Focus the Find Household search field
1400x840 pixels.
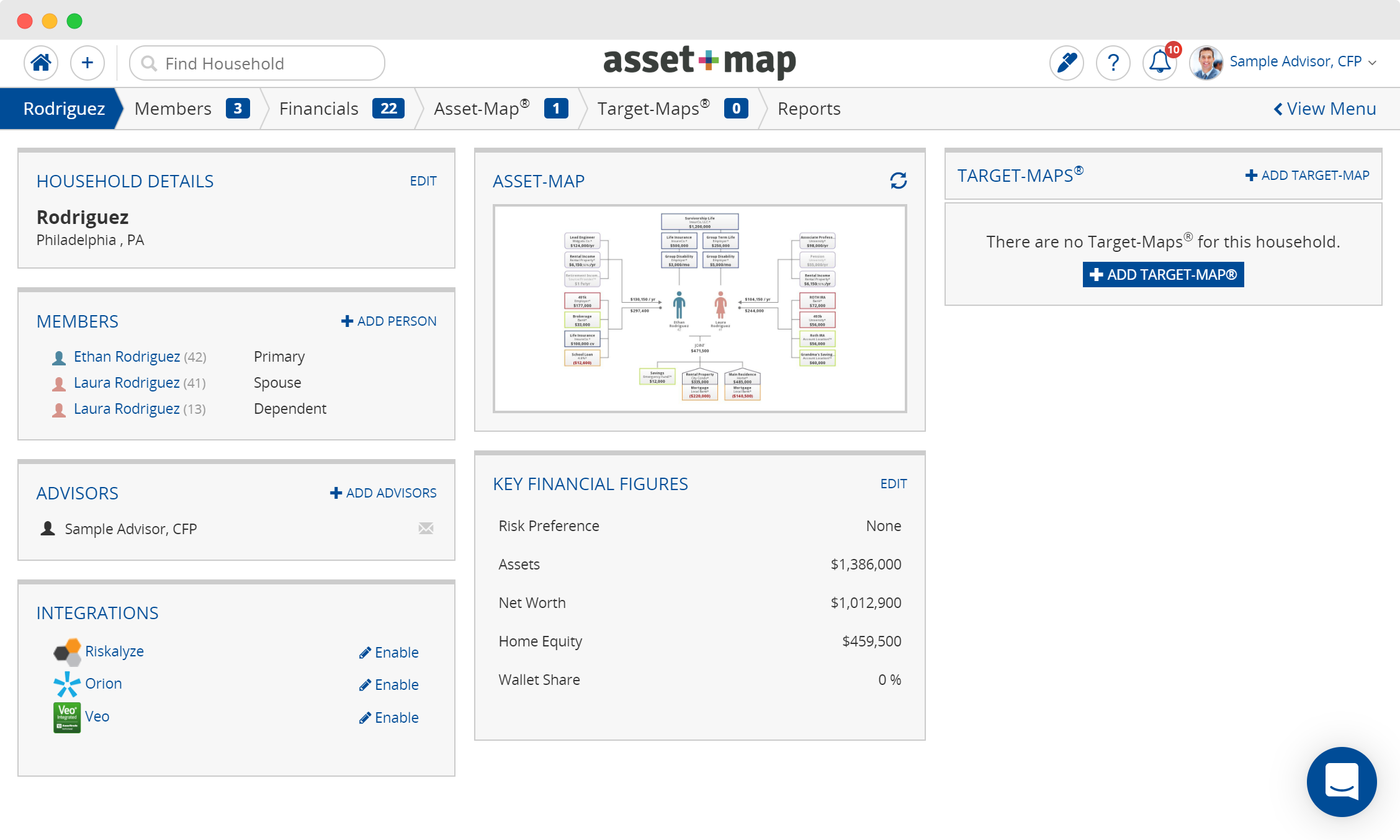click(x=257, y=63)
